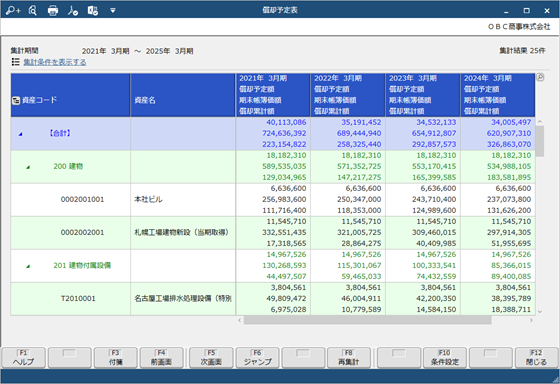Click the PDF export icon
The image size is (560, 384).
[x=73, y=10]
